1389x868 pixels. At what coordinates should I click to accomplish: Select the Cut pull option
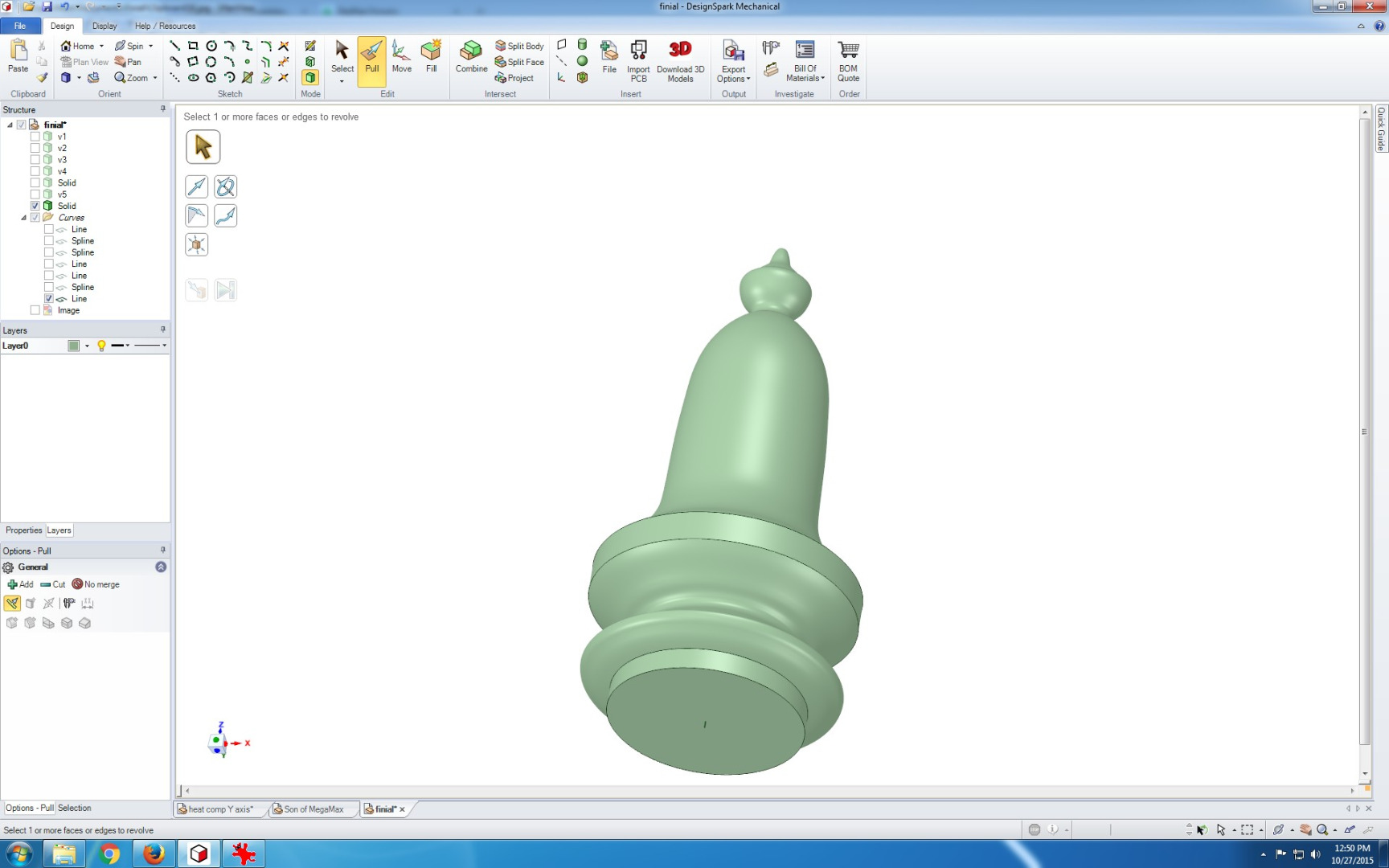[x=53, y=584]
